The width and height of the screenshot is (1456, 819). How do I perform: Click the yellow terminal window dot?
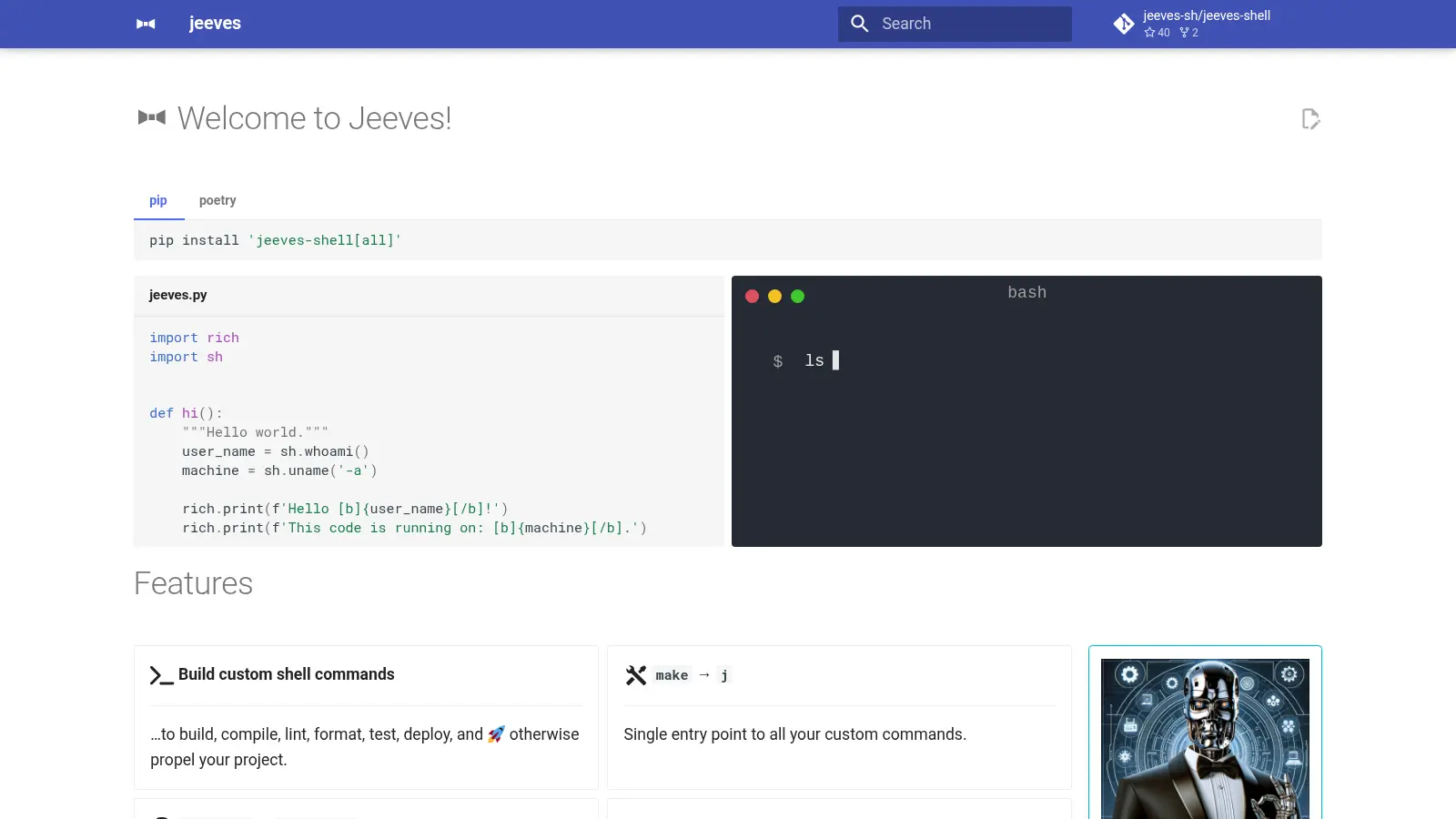point(774,296)
